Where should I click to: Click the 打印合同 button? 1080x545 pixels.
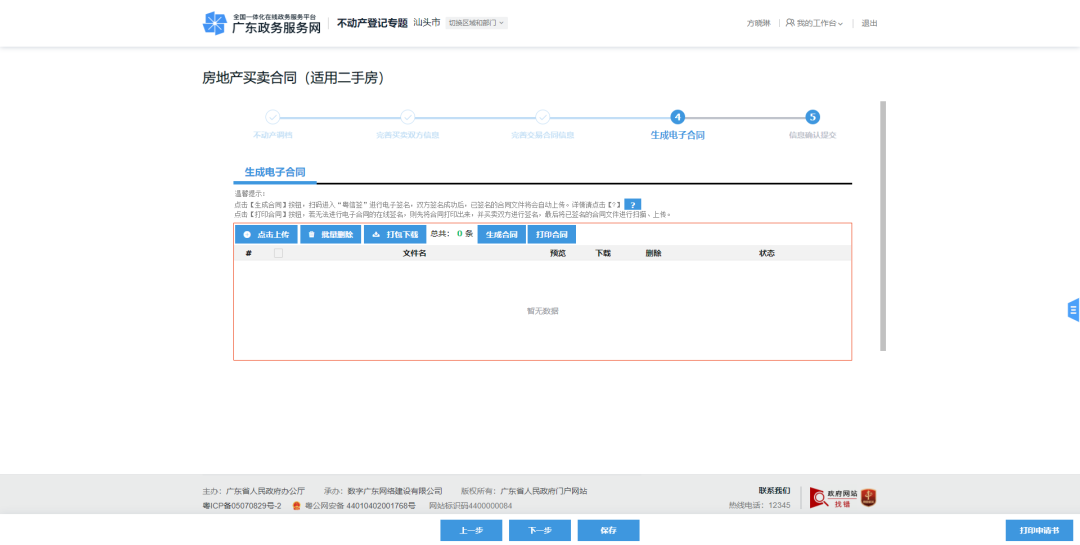coord(552,234)
